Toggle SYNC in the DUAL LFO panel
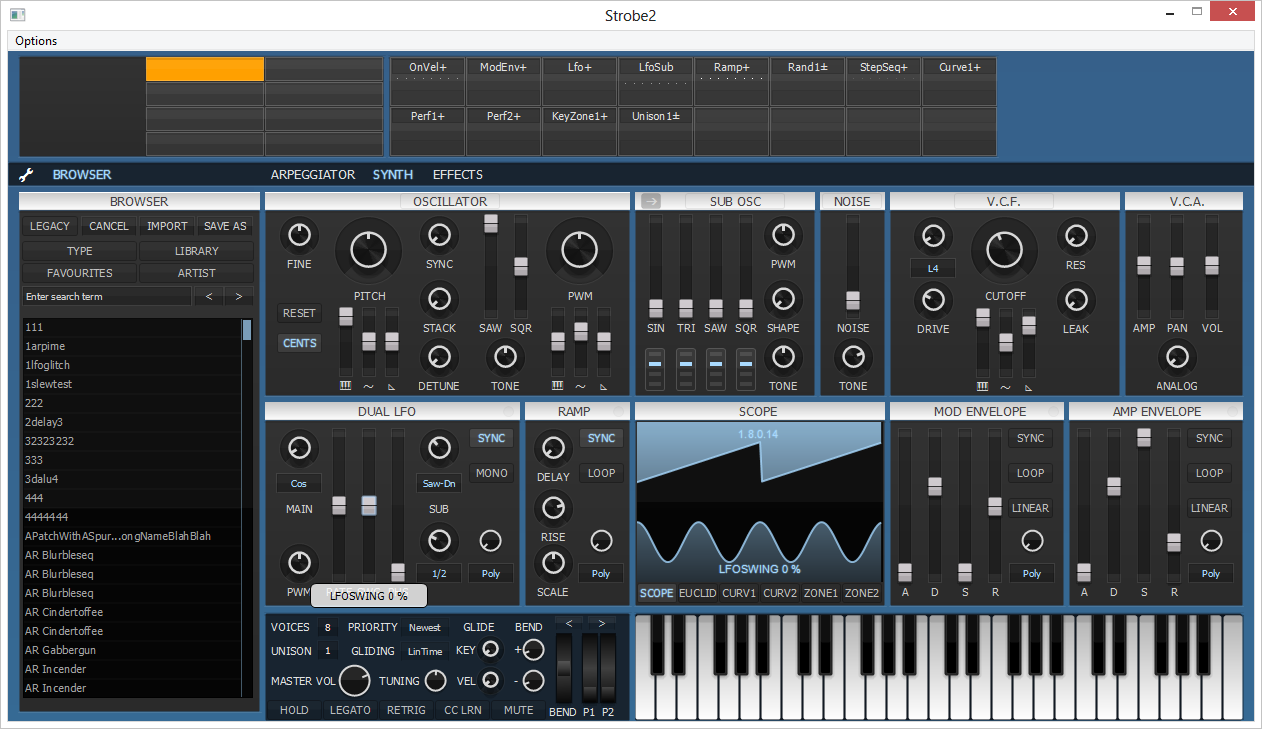Screen dimensions: 1262x729 pos(491,438)
